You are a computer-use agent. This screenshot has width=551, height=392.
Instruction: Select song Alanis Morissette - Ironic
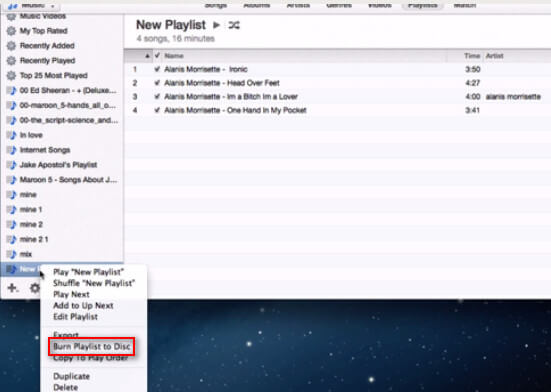pyautogui.click(x=206, y=69)
